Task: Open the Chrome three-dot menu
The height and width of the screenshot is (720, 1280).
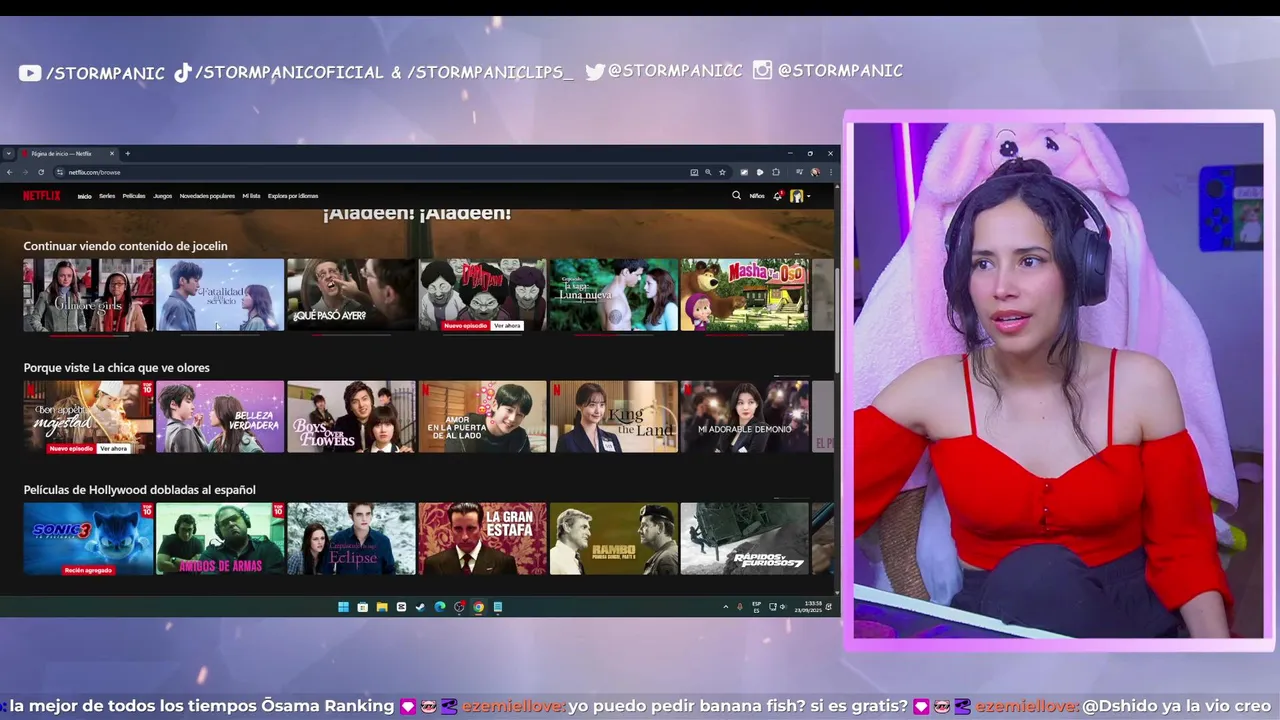Action: pos(831,172)
